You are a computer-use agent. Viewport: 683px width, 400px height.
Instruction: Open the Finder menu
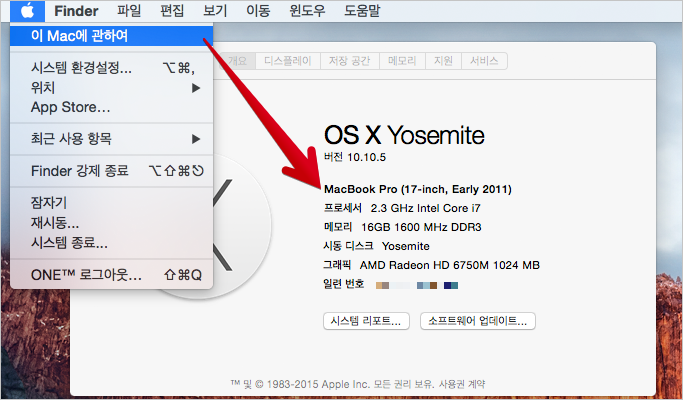76,11
